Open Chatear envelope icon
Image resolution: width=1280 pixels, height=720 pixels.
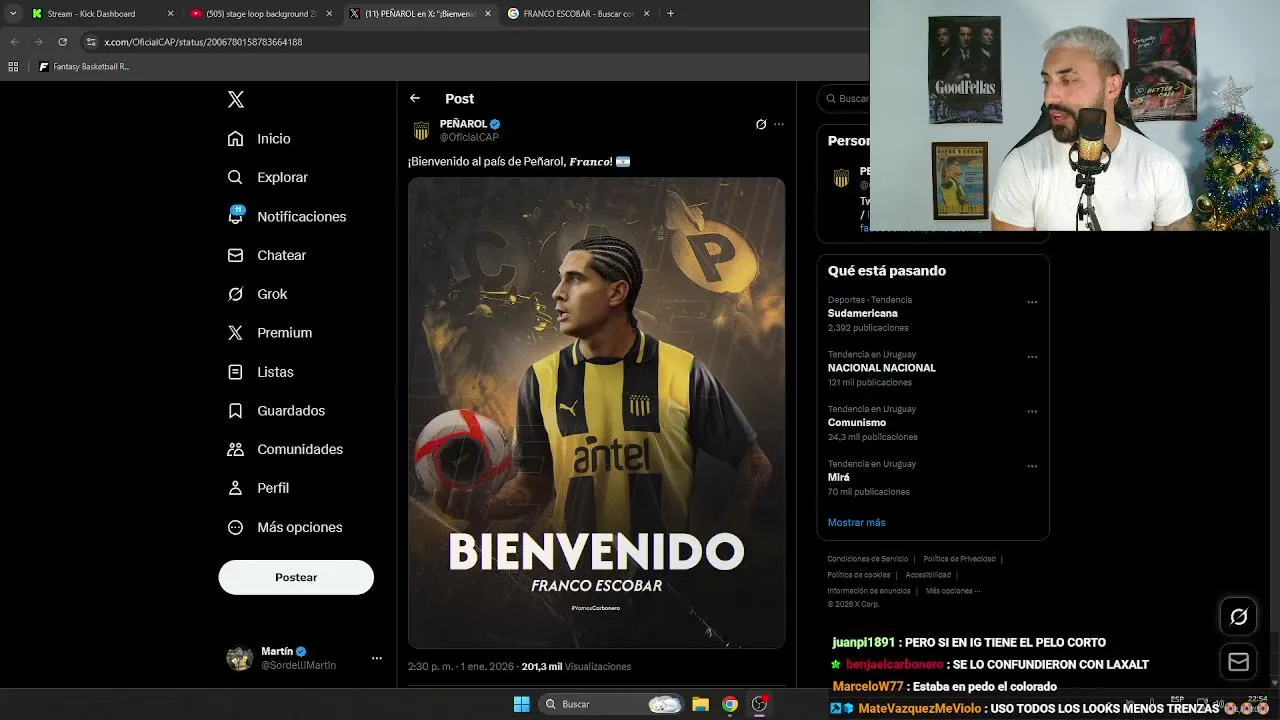click(235, 255)
